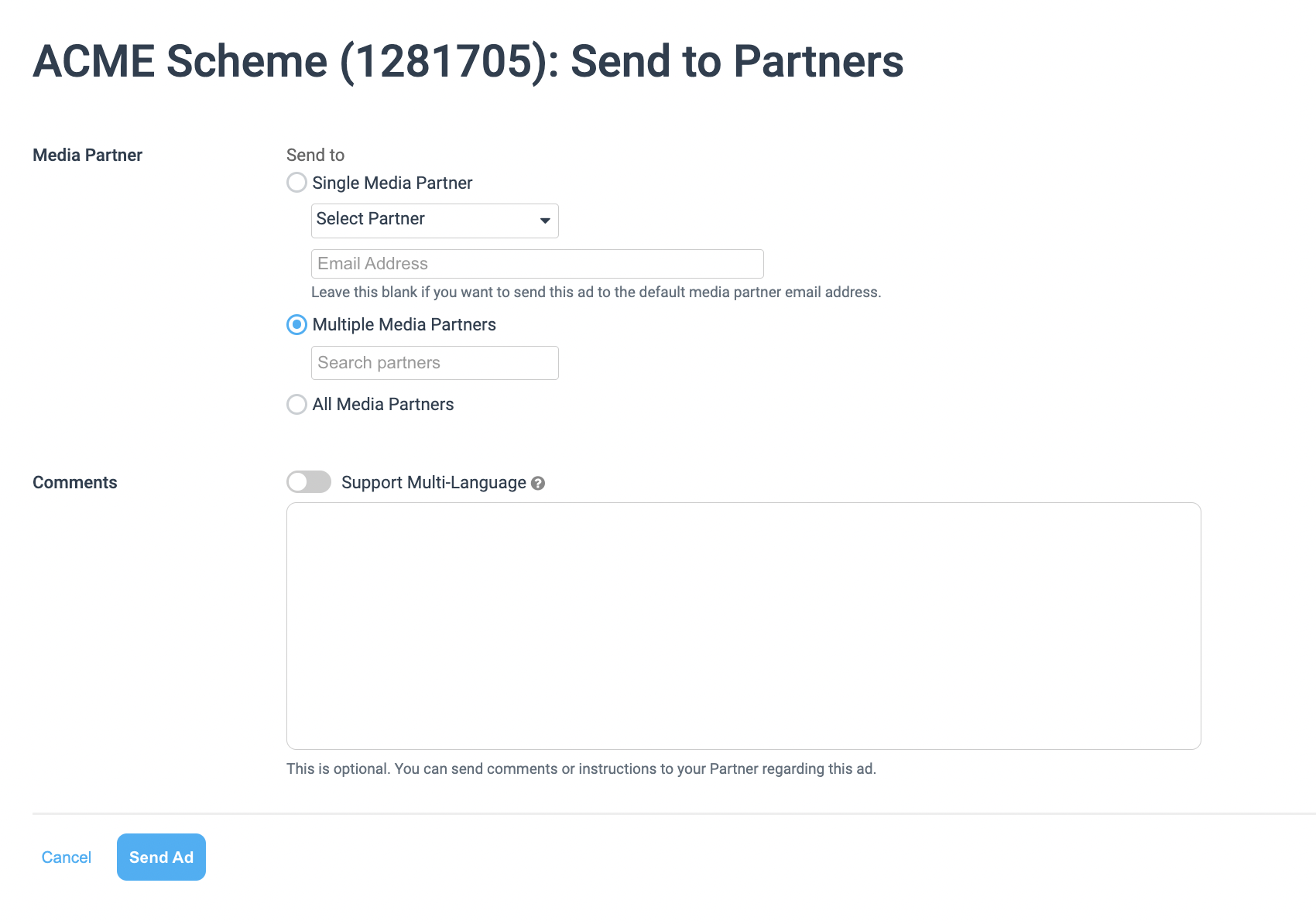Open the Multi-Language help question mark icon
Image resolution: width=1316 pixels, height=924 pixels.
[538, 483]
